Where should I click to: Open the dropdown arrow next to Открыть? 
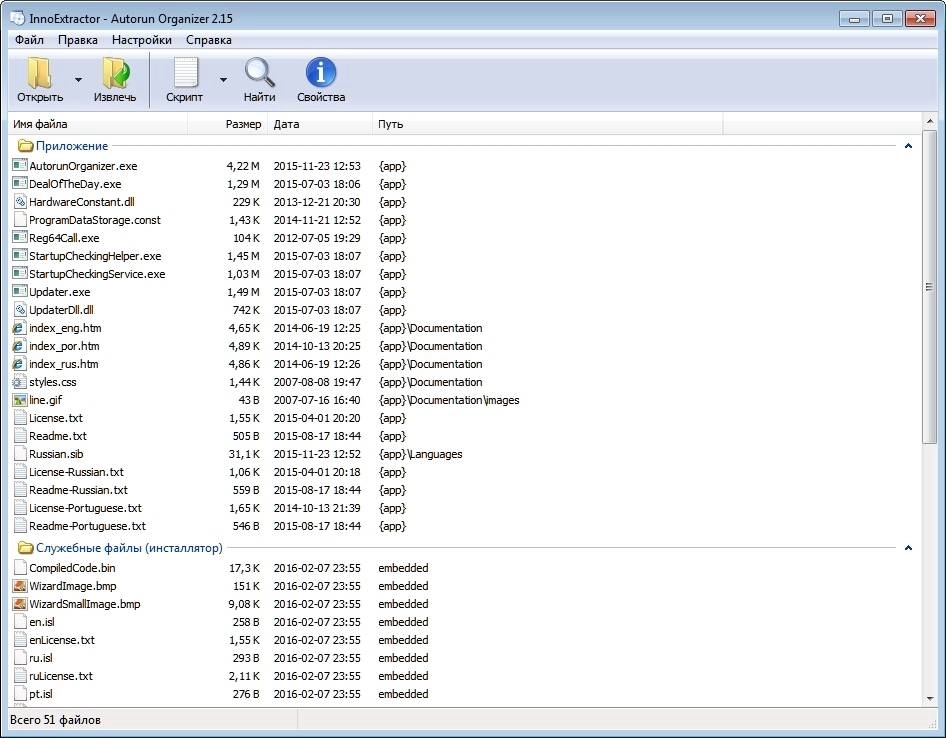pos(78,80)
